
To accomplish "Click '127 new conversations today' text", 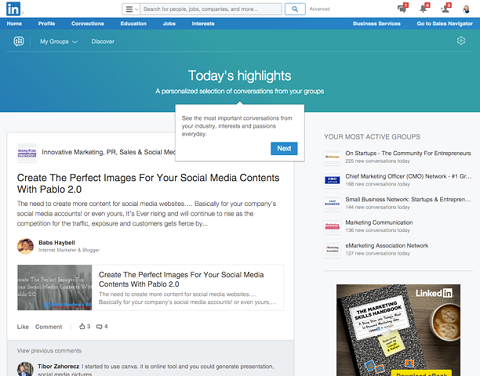I will click(377, 253).
